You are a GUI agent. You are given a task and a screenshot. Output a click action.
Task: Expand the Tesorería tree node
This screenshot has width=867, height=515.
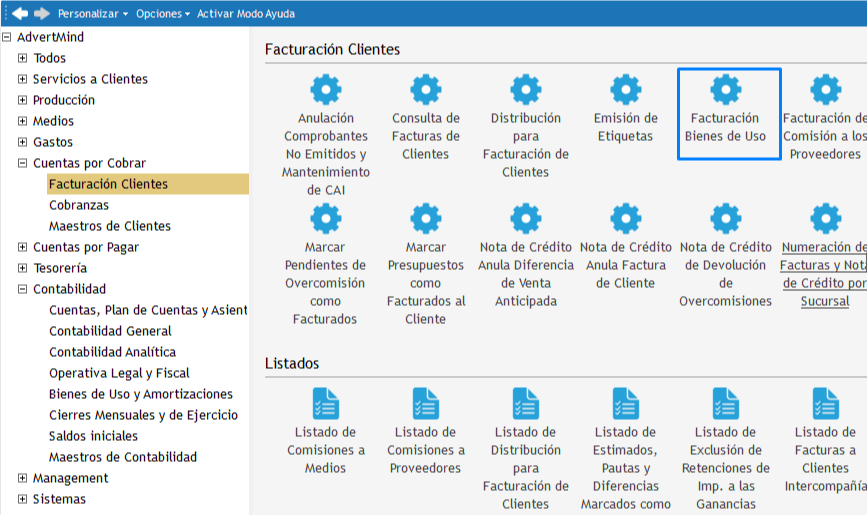(x=23, y=268)
